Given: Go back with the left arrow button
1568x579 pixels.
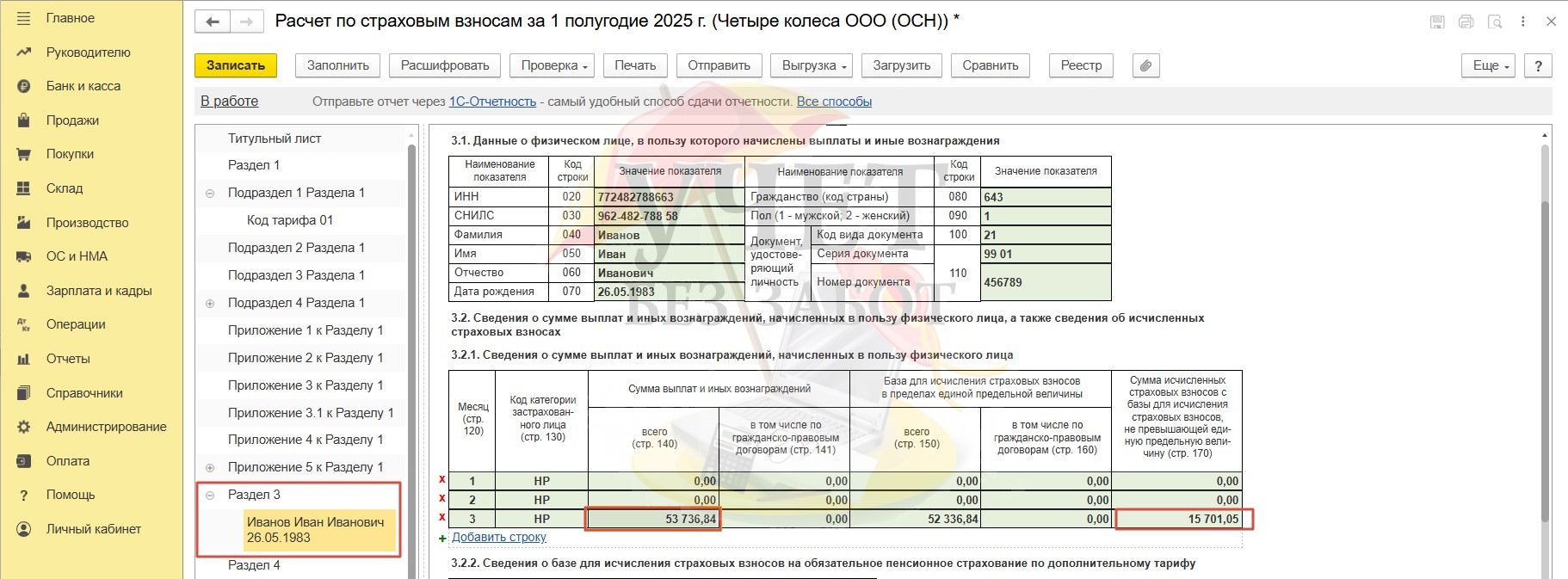Looking at the screenshot, I should (213, 22).
